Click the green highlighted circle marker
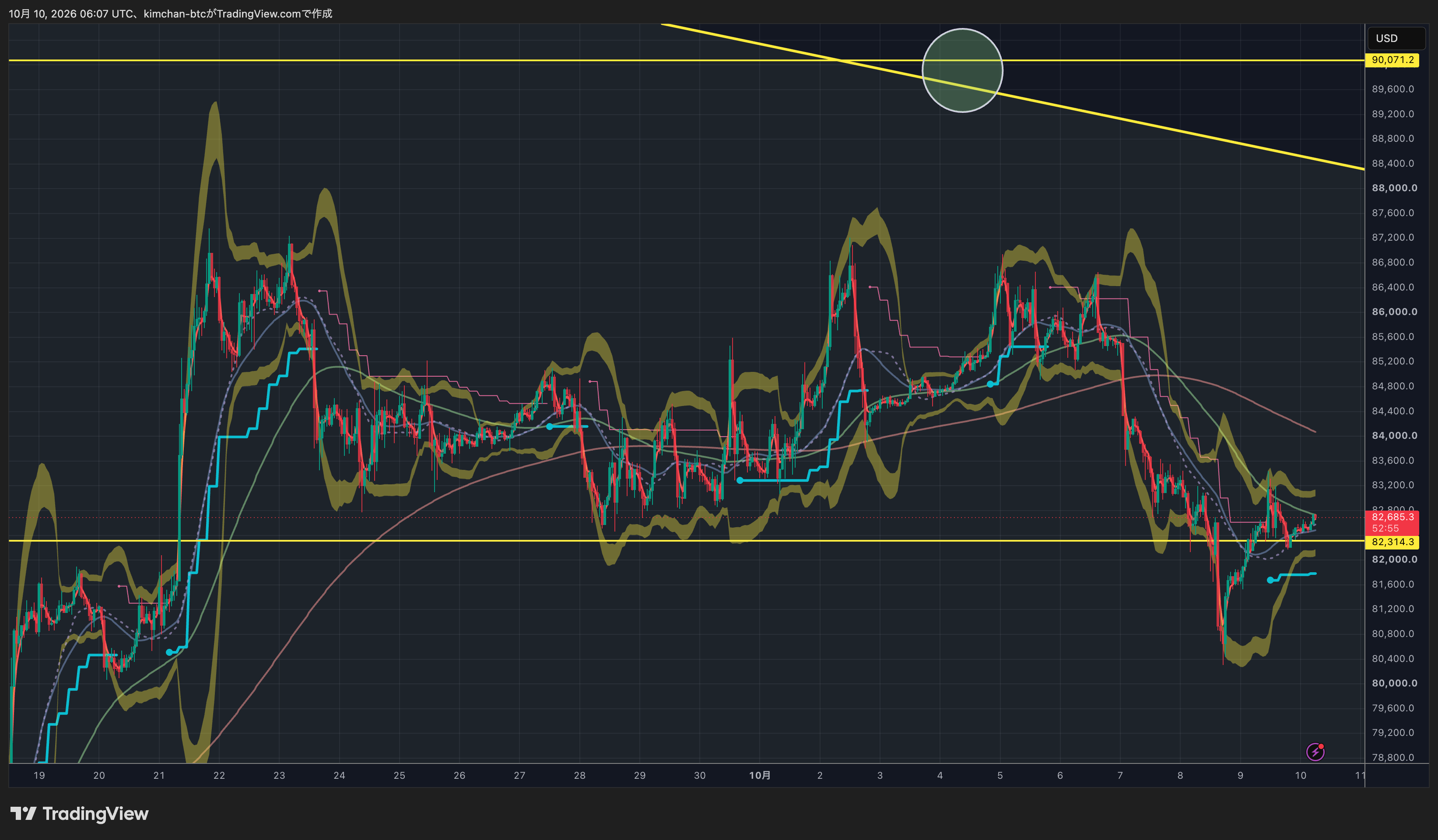This screenshot has width=1438, height=840. point(962,70)
